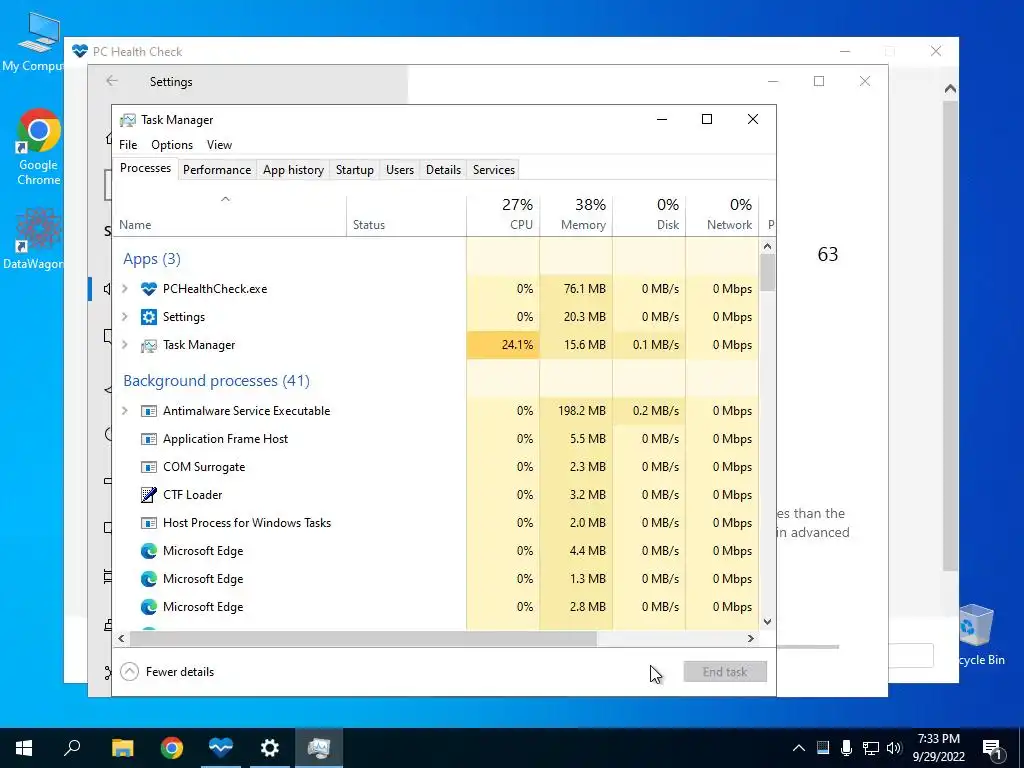1024x768 pixels.
Task: Click the CTF Loader pen icon
Action: click(149, 494)
